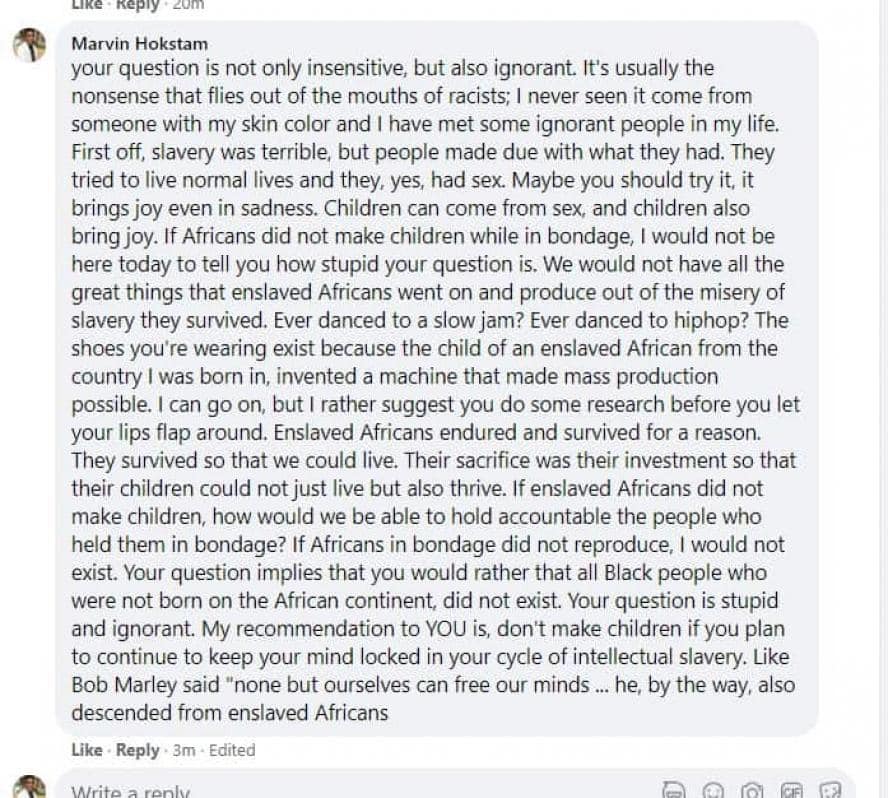Viewport: 888px width, 798px height.
Task: Attach a photo using camera icon
Action: pyautogui.click(x=752, y=790)
